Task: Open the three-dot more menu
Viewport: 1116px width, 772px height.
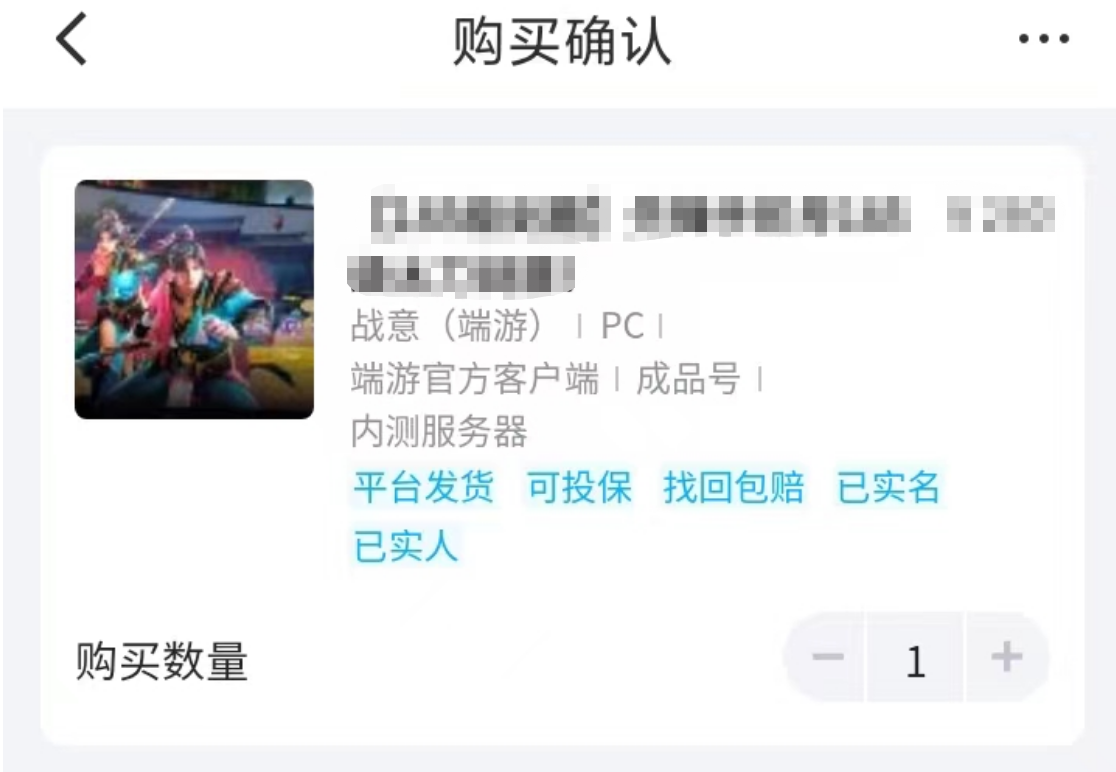Action: click(1043, 39)
